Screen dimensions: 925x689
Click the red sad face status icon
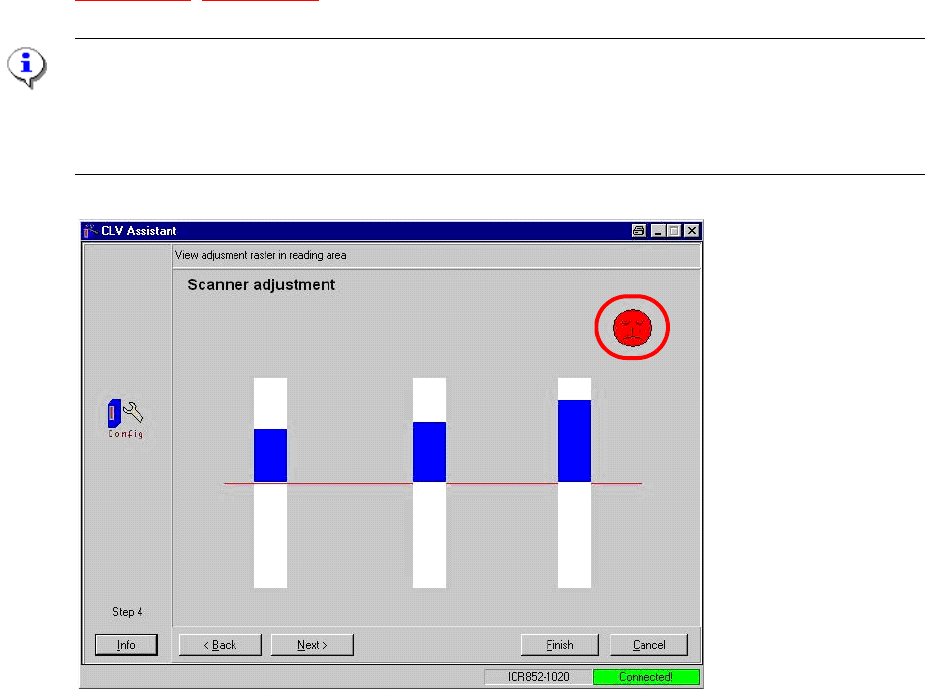[632, 327]
